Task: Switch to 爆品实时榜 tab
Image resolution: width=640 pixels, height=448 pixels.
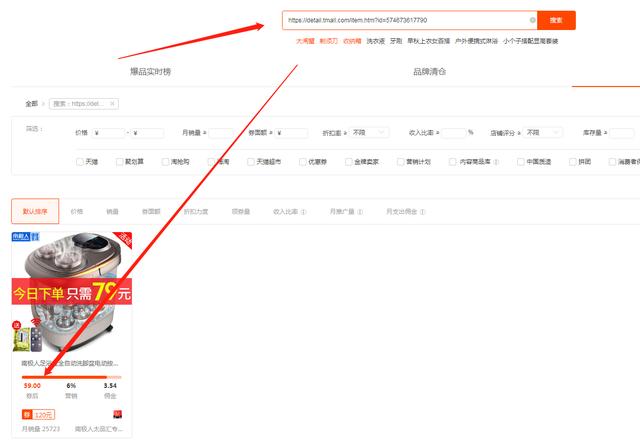Action: pos(150,72)
